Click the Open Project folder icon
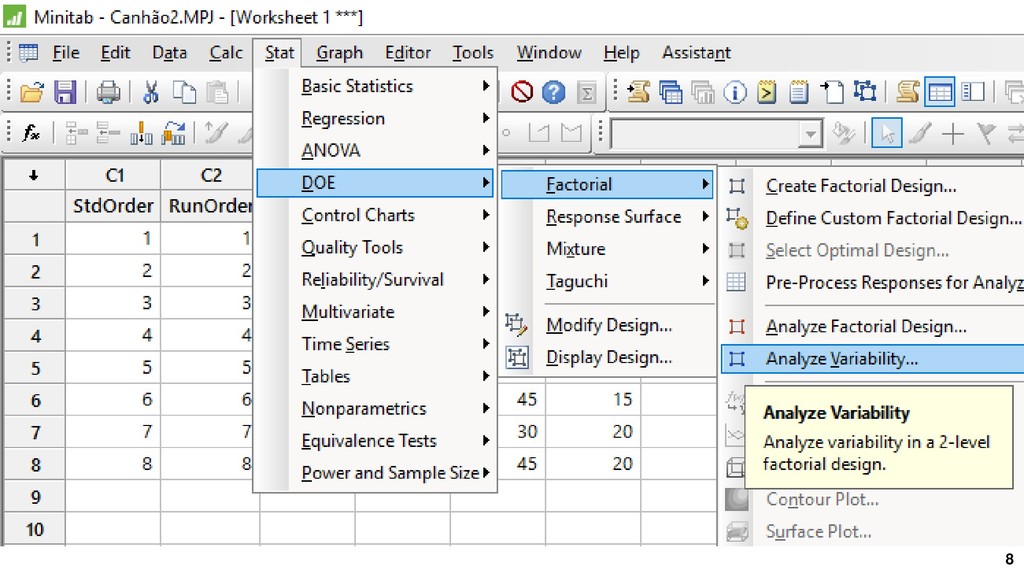Viewport: 1024px width, 576px height. click(31, 92)
